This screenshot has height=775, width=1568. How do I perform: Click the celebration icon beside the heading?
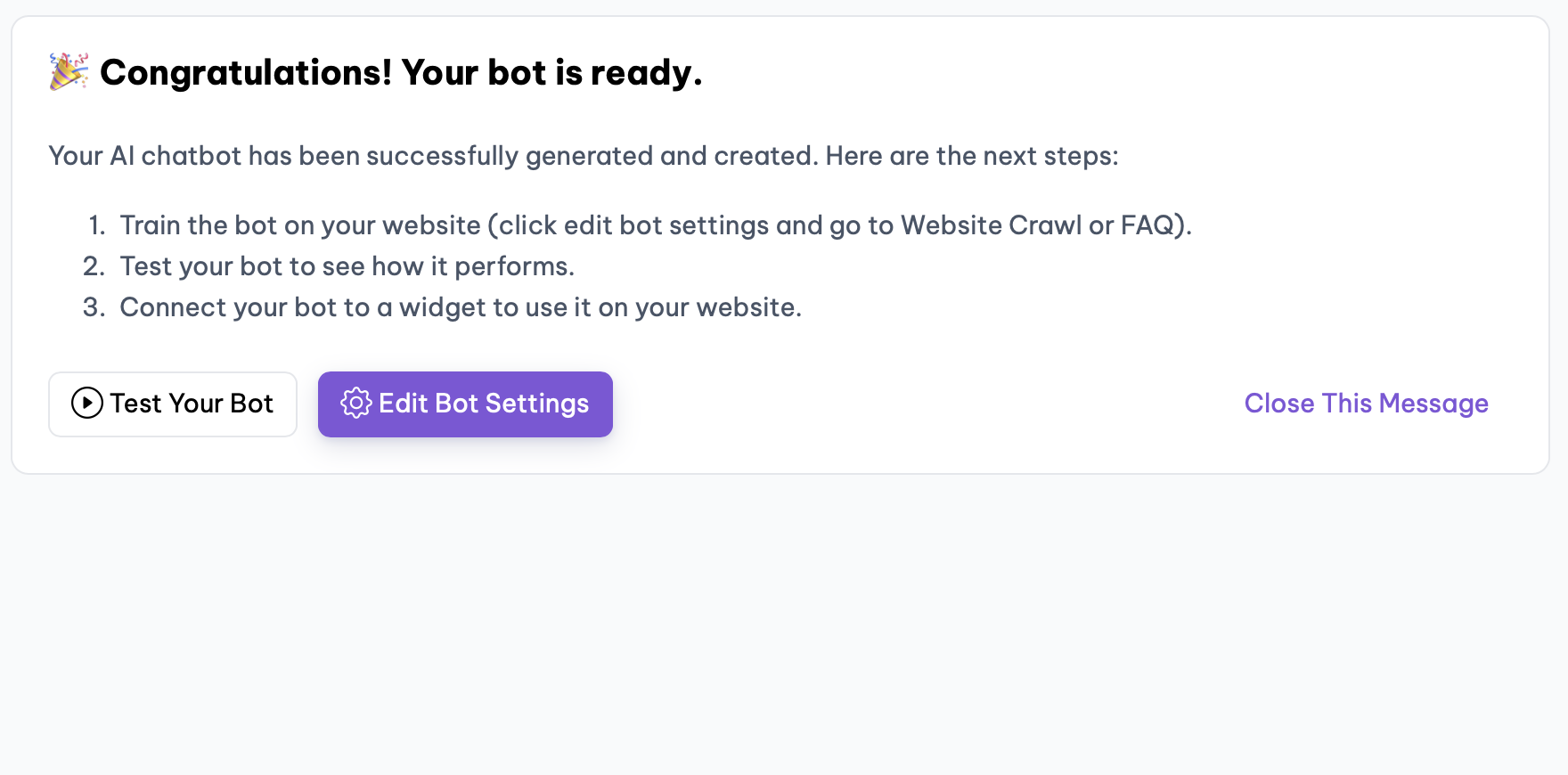(x=68, y=71)
